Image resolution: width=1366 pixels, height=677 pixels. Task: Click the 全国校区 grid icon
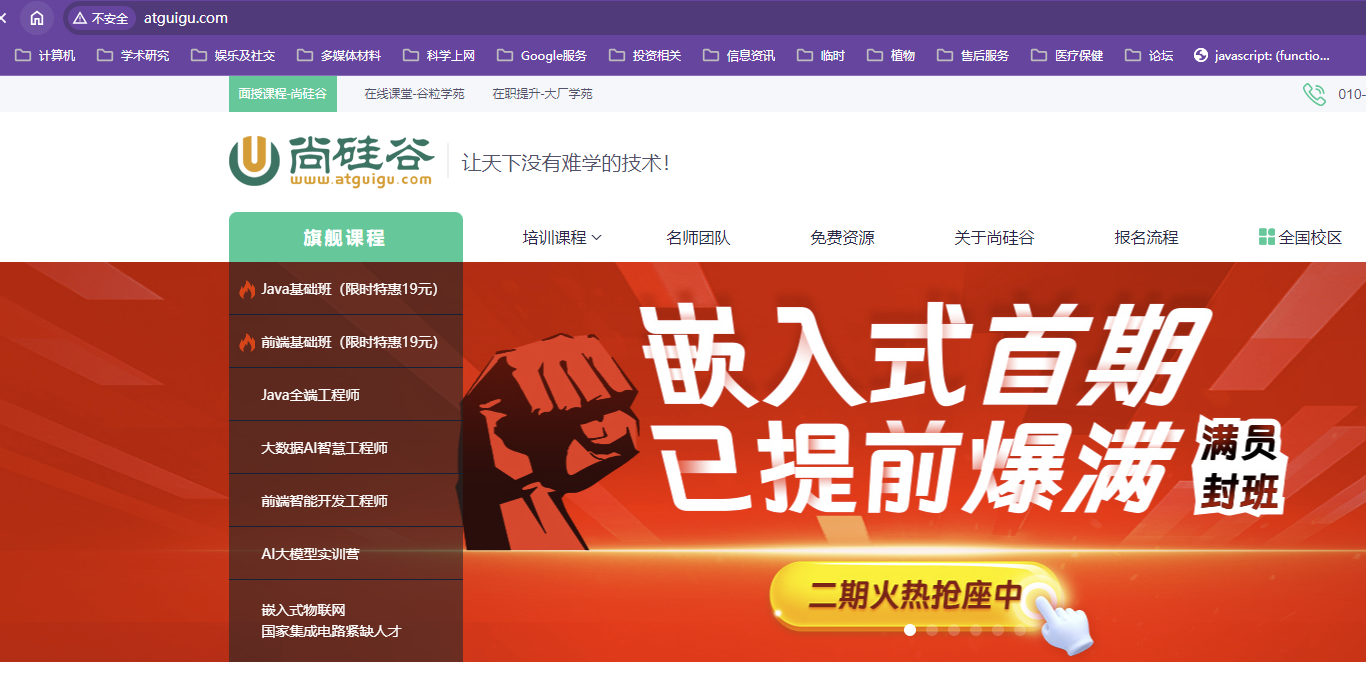[1267, 237]
